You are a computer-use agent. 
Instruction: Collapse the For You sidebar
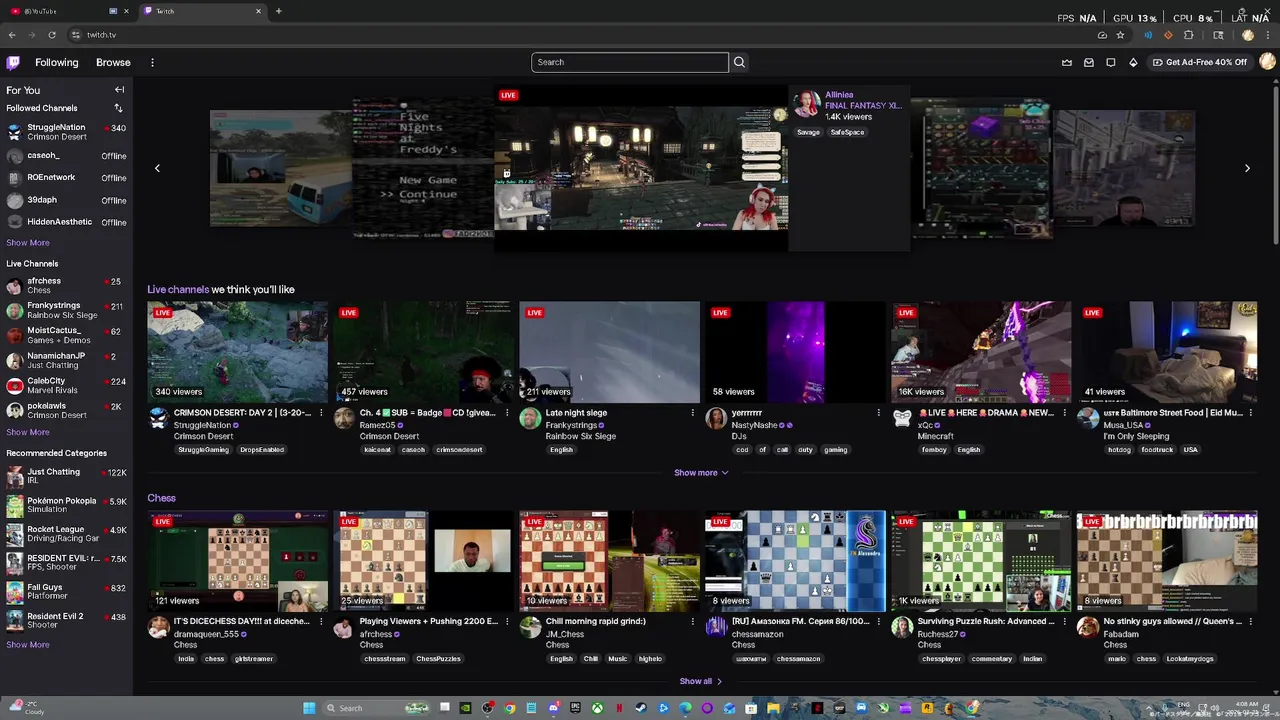tap(119, 90)
